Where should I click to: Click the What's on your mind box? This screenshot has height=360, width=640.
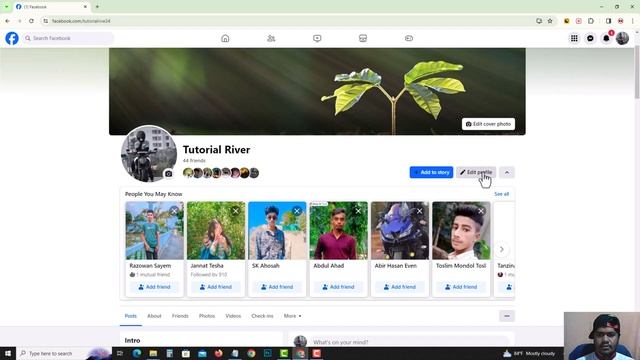pyautogui.click(x=410, y=342)
